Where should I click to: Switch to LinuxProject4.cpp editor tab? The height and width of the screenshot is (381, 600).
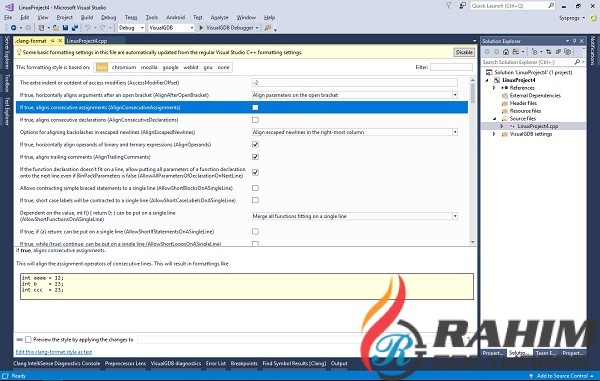coord(86,41)
